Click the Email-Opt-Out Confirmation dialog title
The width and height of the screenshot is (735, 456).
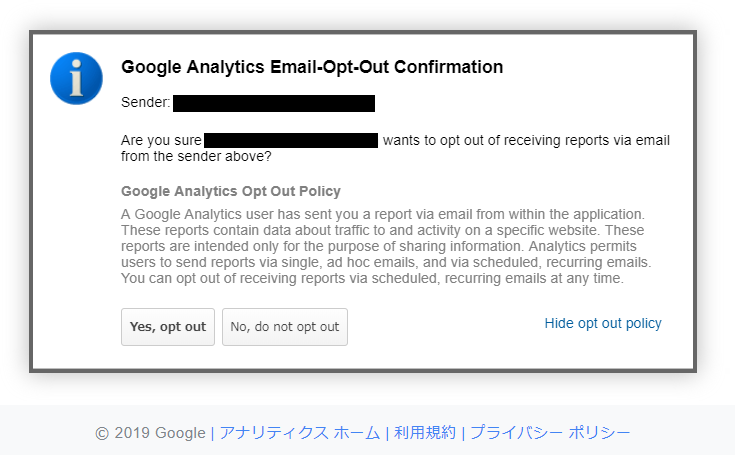coord(312,67)
